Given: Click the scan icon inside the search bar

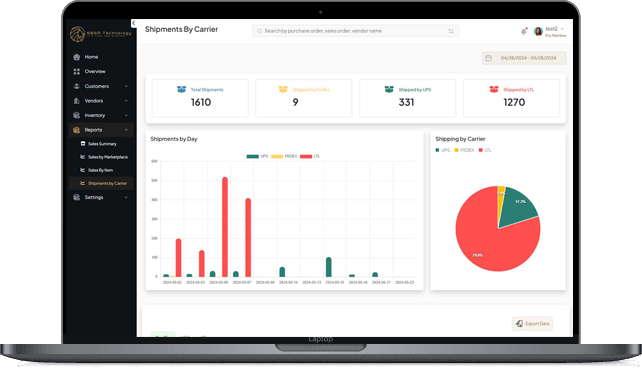Looking at the screenshot, I should point(451,31).
